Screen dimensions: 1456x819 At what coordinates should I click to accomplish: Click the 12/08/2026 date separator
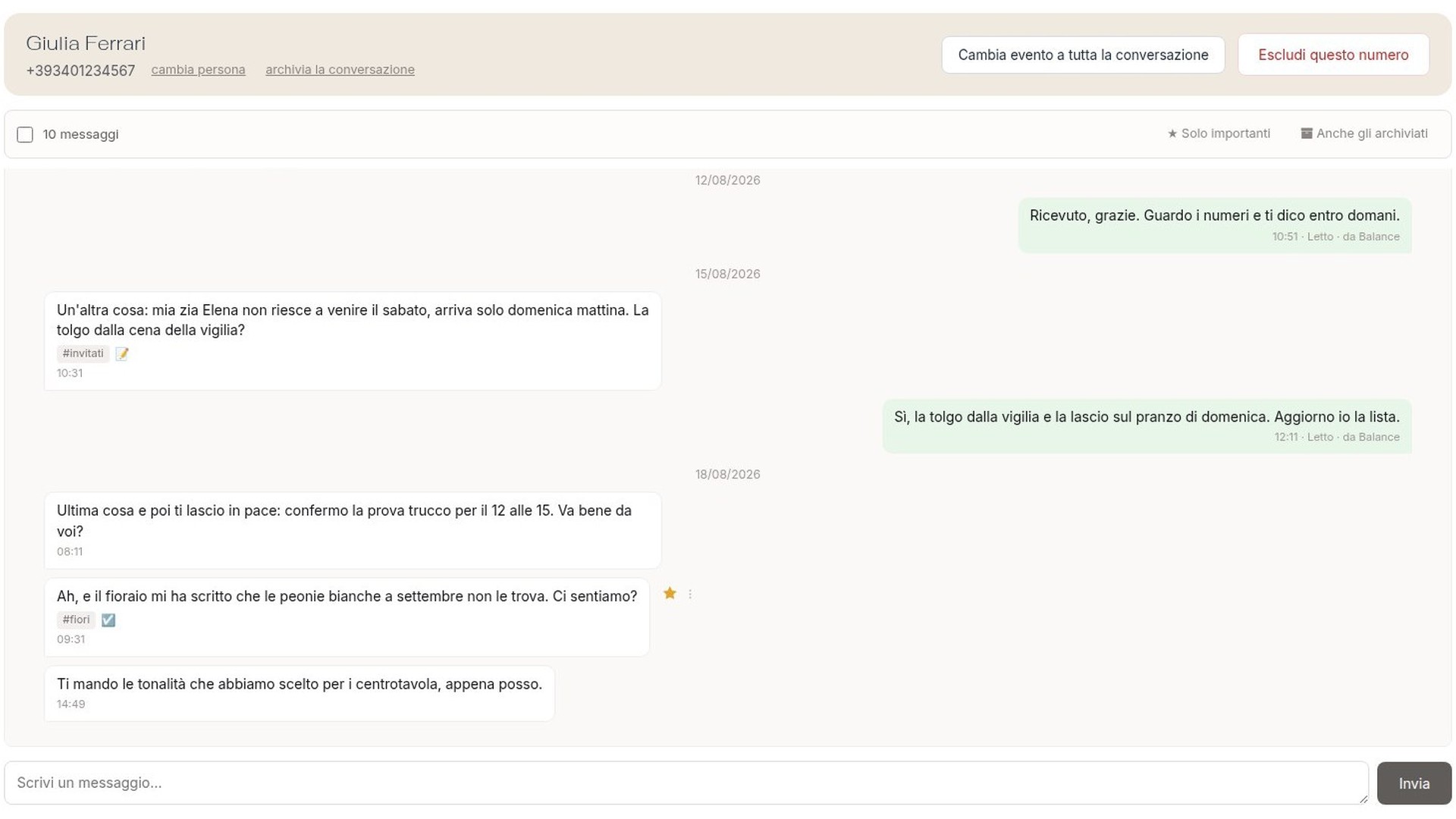(x=727, y=180)
